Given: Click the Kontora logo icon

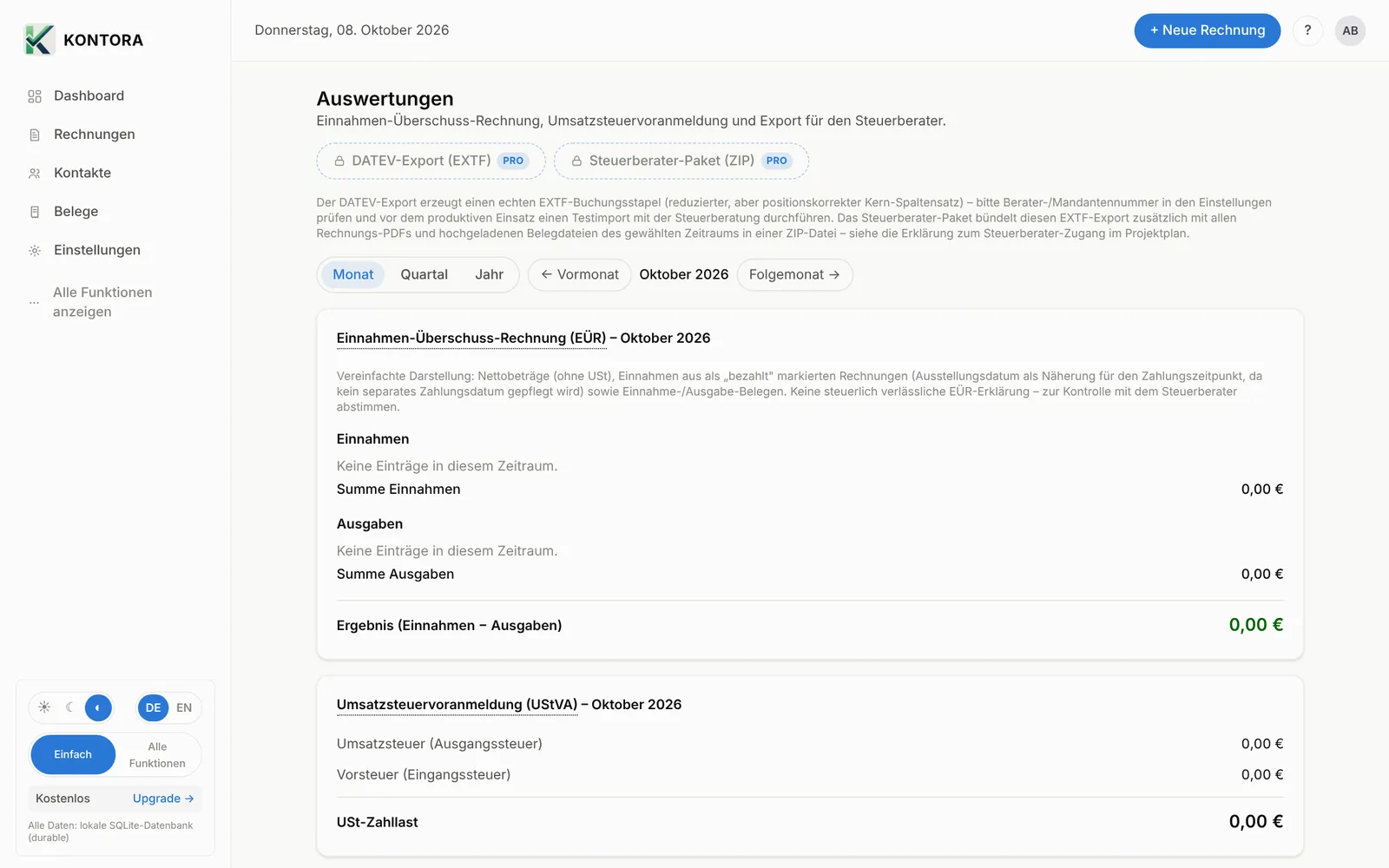Looking at the screenshot, I should 39,40.
